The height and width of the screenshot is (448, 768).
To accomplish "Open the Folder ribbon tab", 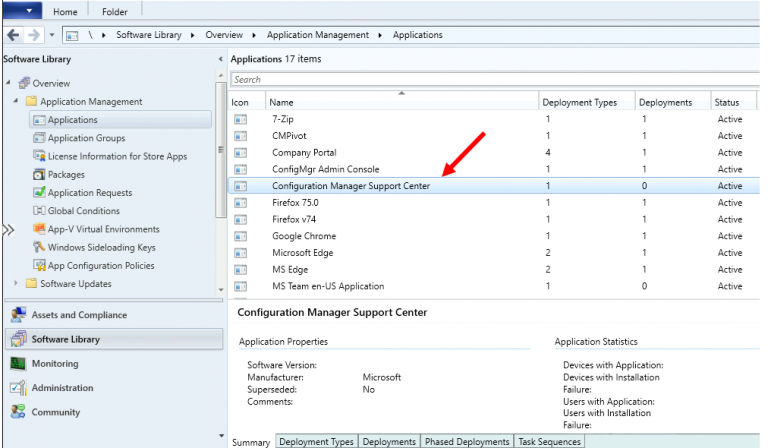I will click(114, 11).
